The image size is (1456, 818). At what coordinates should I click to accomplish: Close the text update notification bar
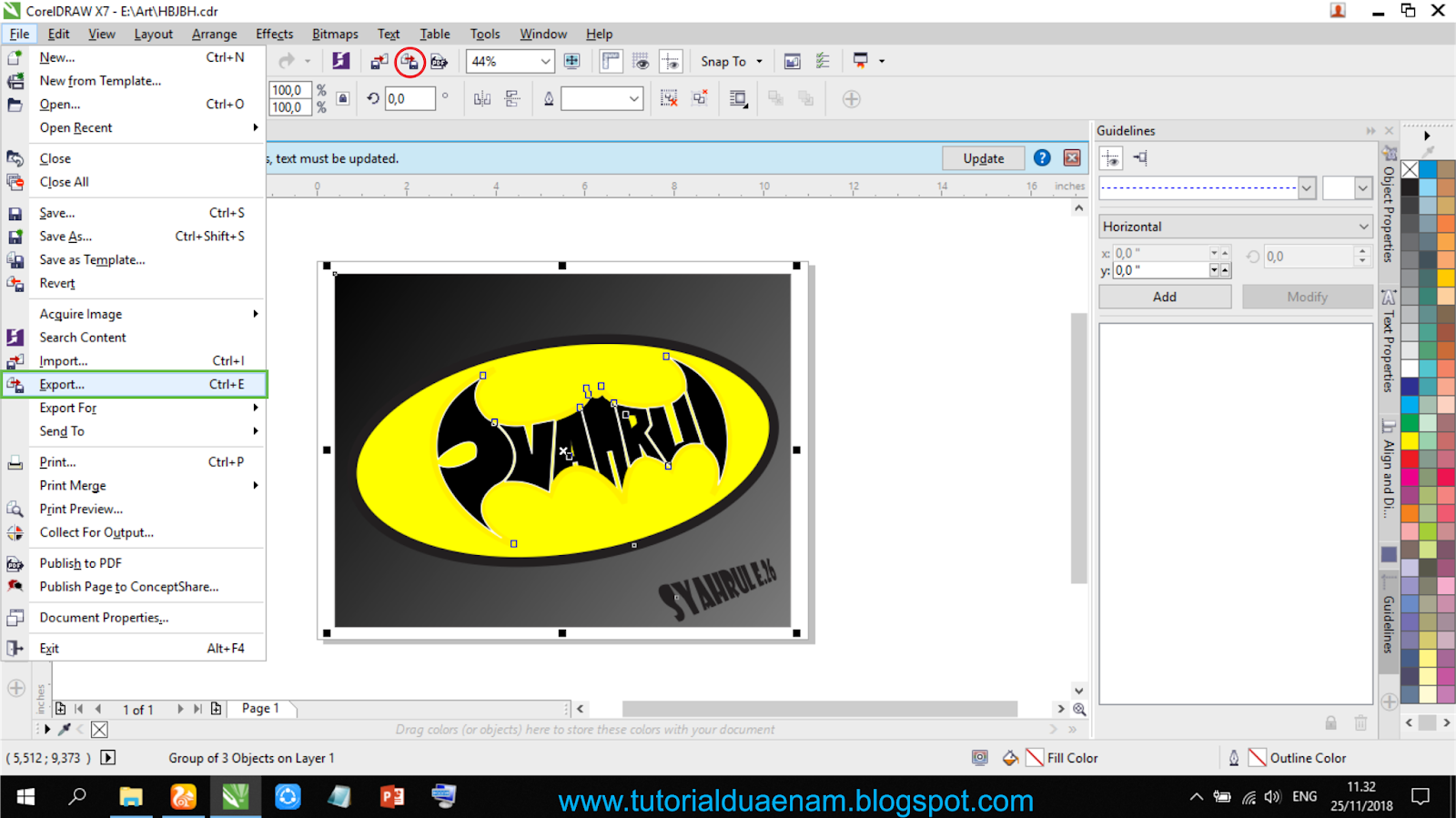click(x=1072, y=157)
